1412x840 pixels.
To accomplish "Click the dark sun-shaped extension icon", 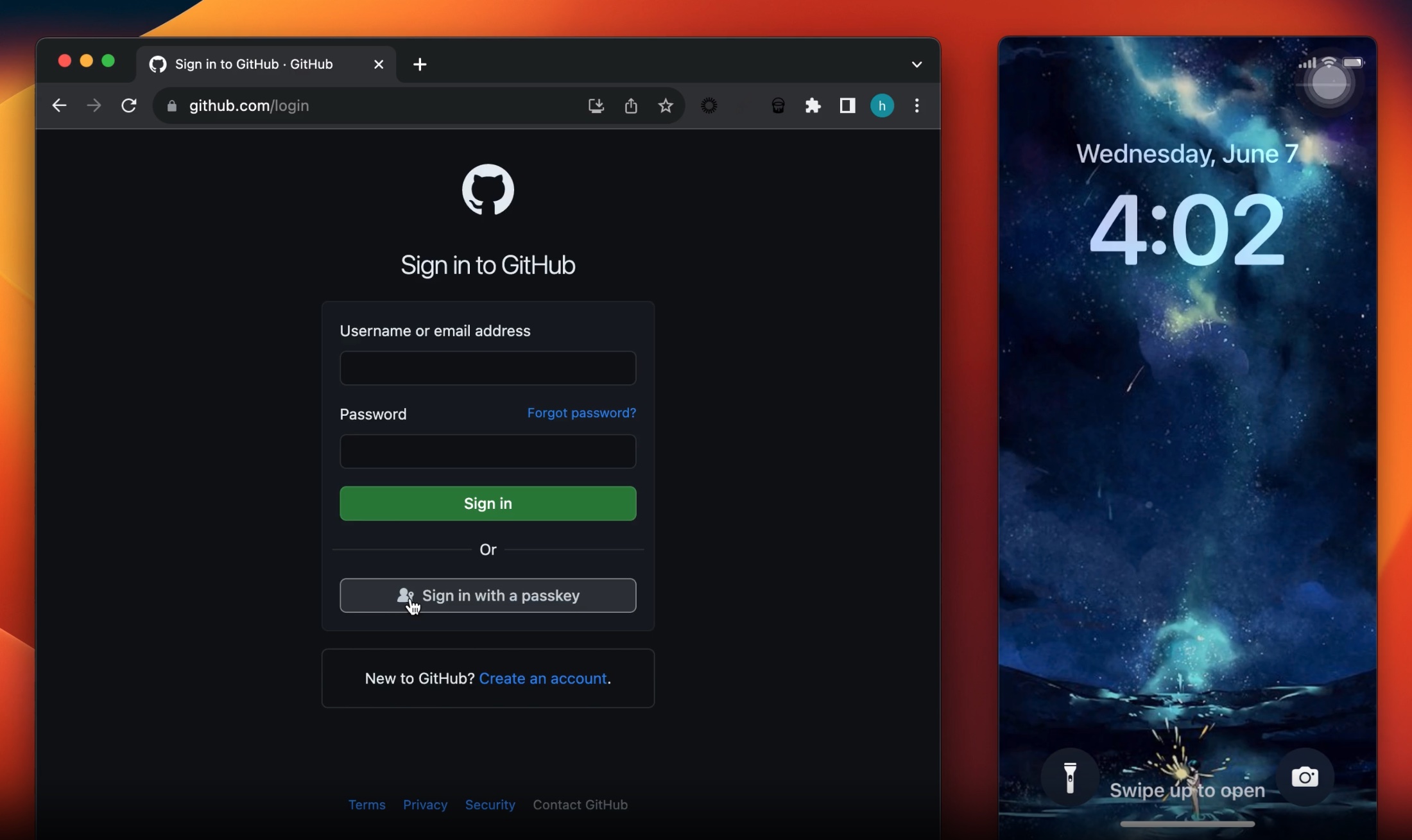I will click(x=709, y=105).
